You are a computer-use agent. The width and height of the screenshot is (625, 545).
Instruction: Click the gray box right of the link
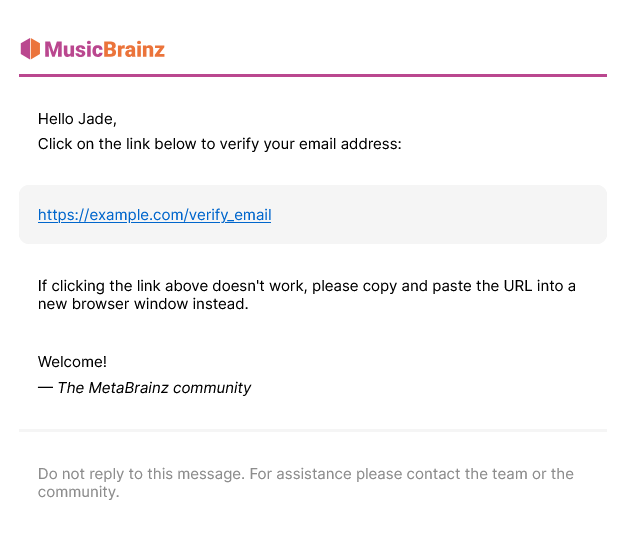[438, 214]
